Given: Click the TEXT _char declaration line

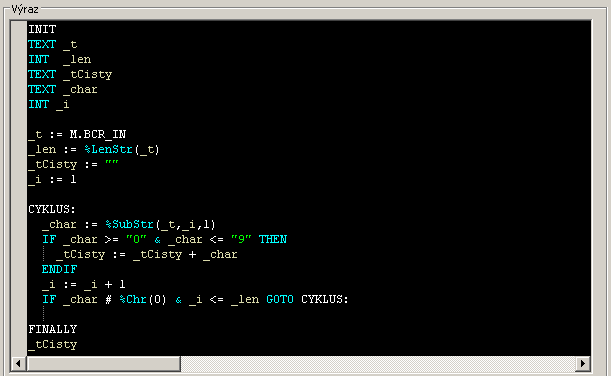Looking at the screenshot, I should [x=63, y=89].
